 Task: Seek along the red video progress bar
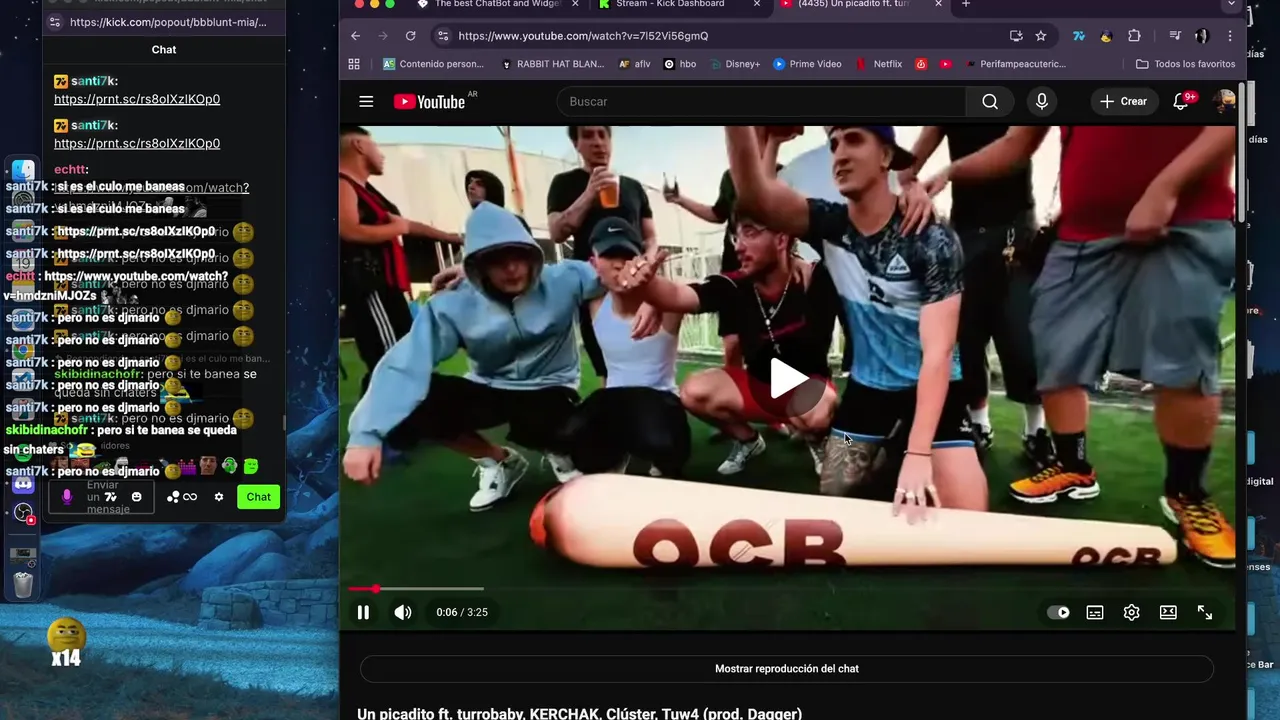[787, 589]
